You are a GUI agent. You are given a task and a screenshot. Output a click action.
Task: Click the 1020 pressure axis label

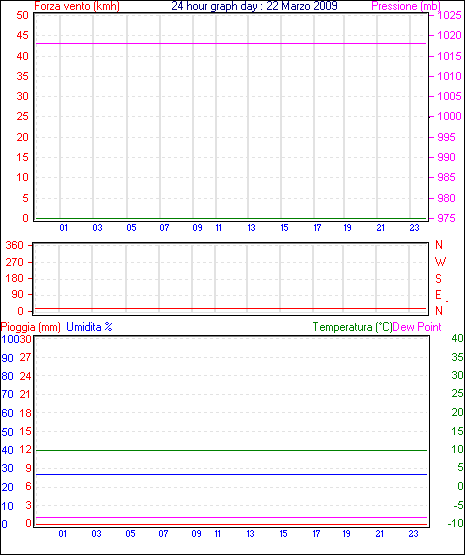coord(449,35)
